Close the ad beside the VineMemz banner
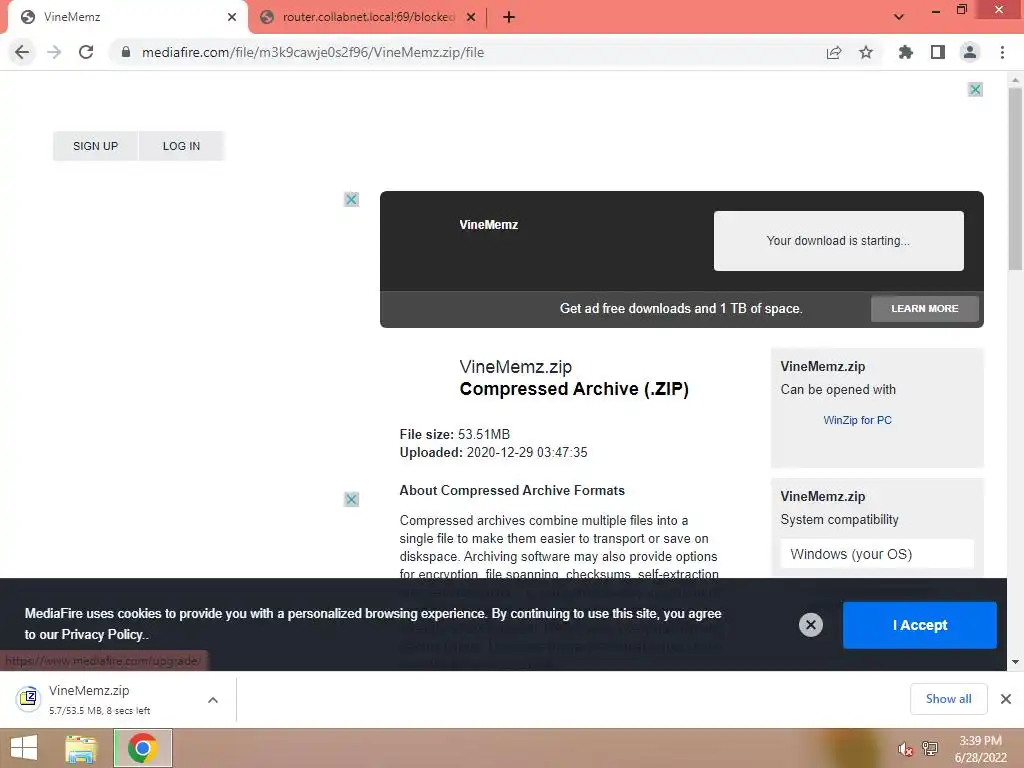1024x768 pixels. 351,199
